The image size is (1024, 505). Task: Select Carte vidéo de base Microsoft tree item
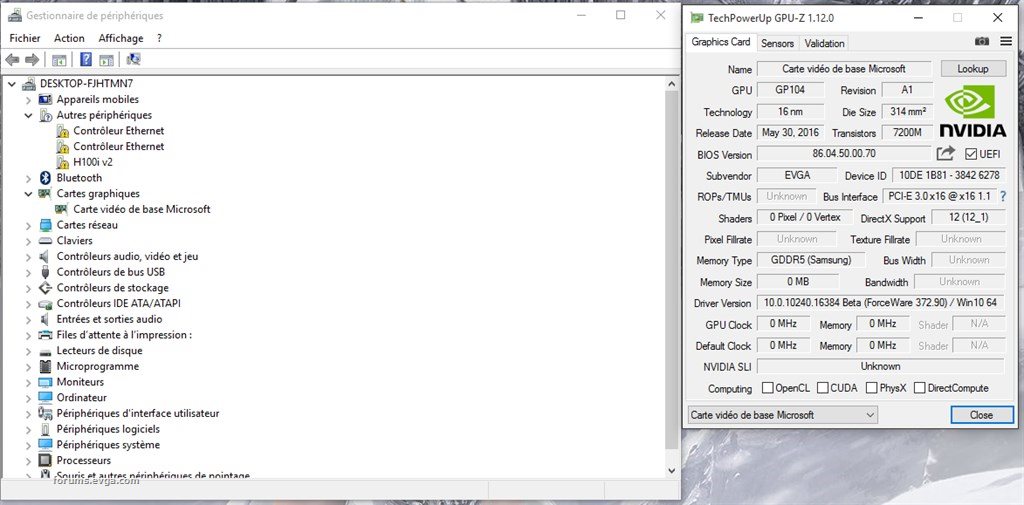pyautogui.click(x=141, y=209)
